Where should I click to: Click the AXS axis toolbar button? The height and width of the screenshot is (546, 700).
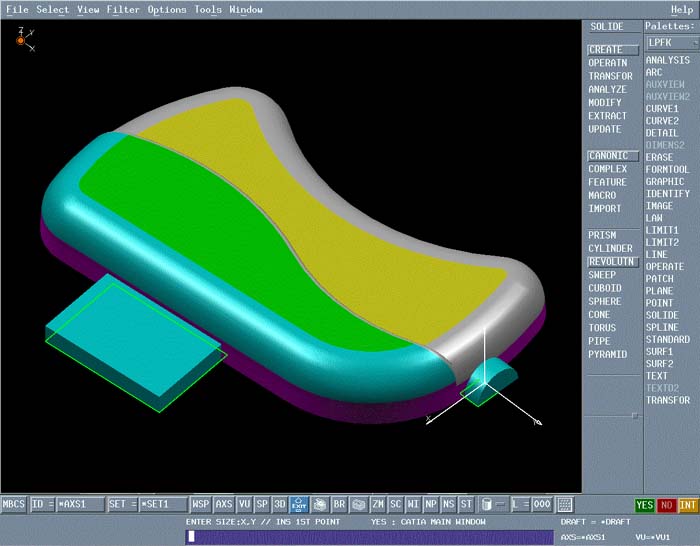pyautogui.click(x=224, y=505)
